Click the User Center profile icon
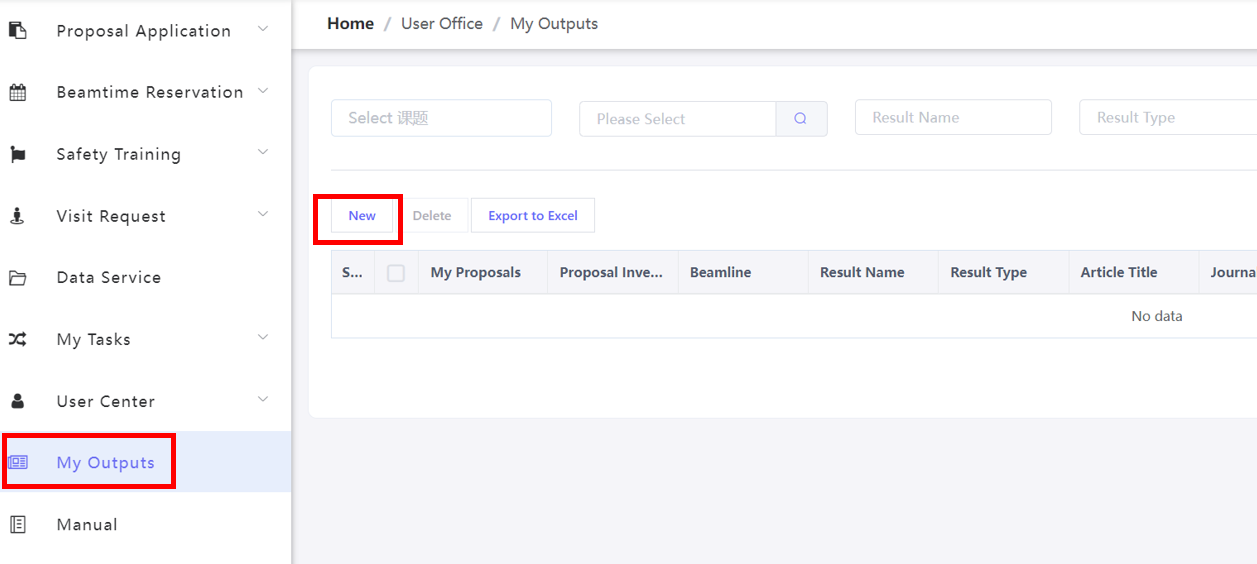 pyautogui.click(x=18, y=402)
